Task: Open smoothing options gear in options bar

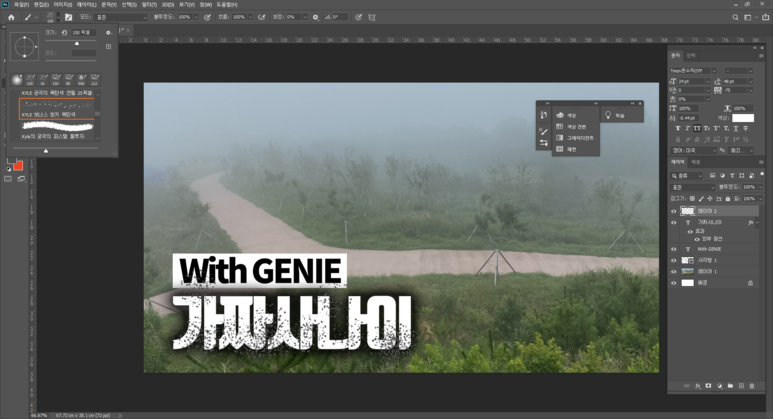Action: (x=316, y=17)
